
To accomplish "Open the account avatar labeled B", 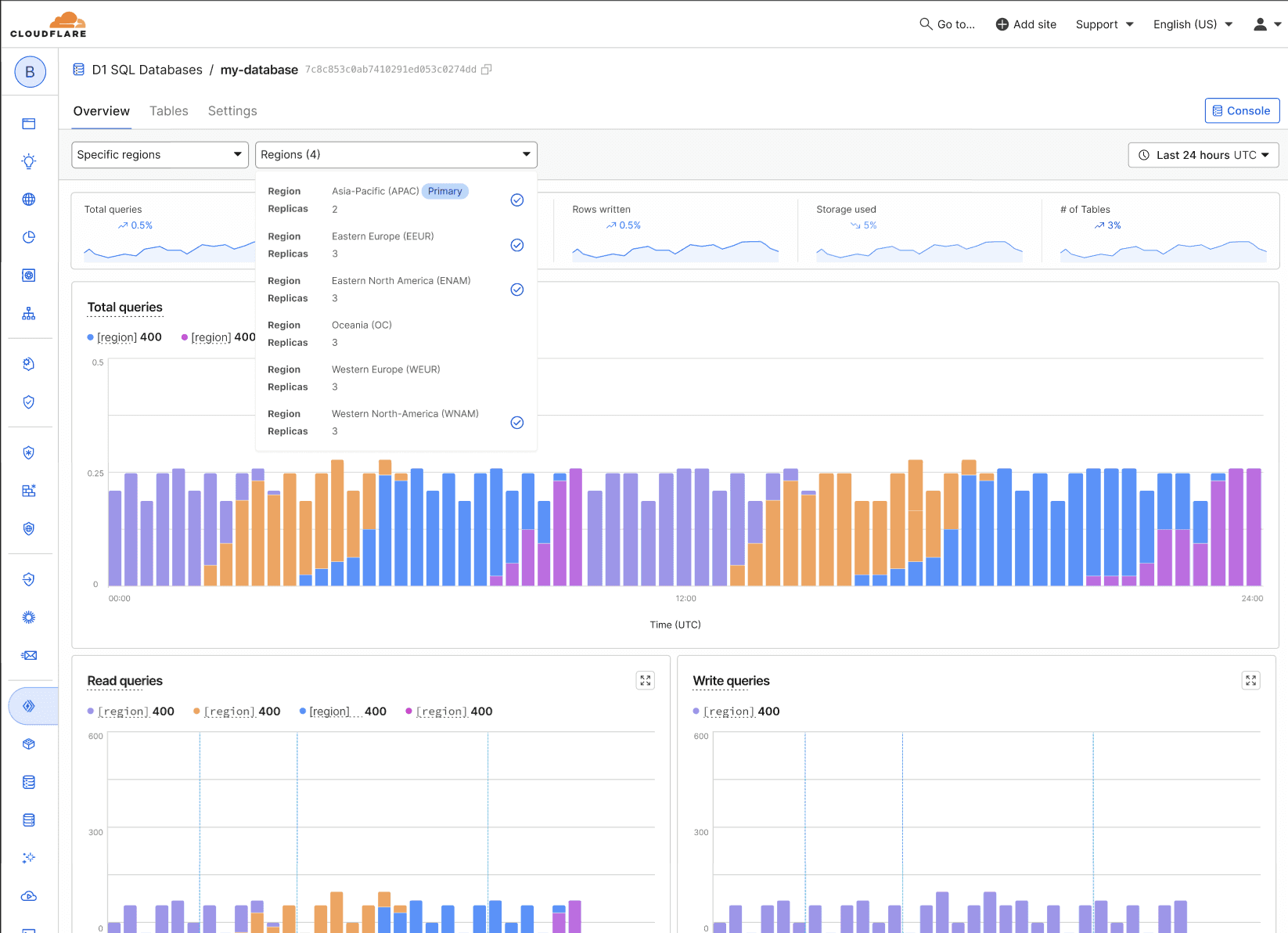I will 30,72.
